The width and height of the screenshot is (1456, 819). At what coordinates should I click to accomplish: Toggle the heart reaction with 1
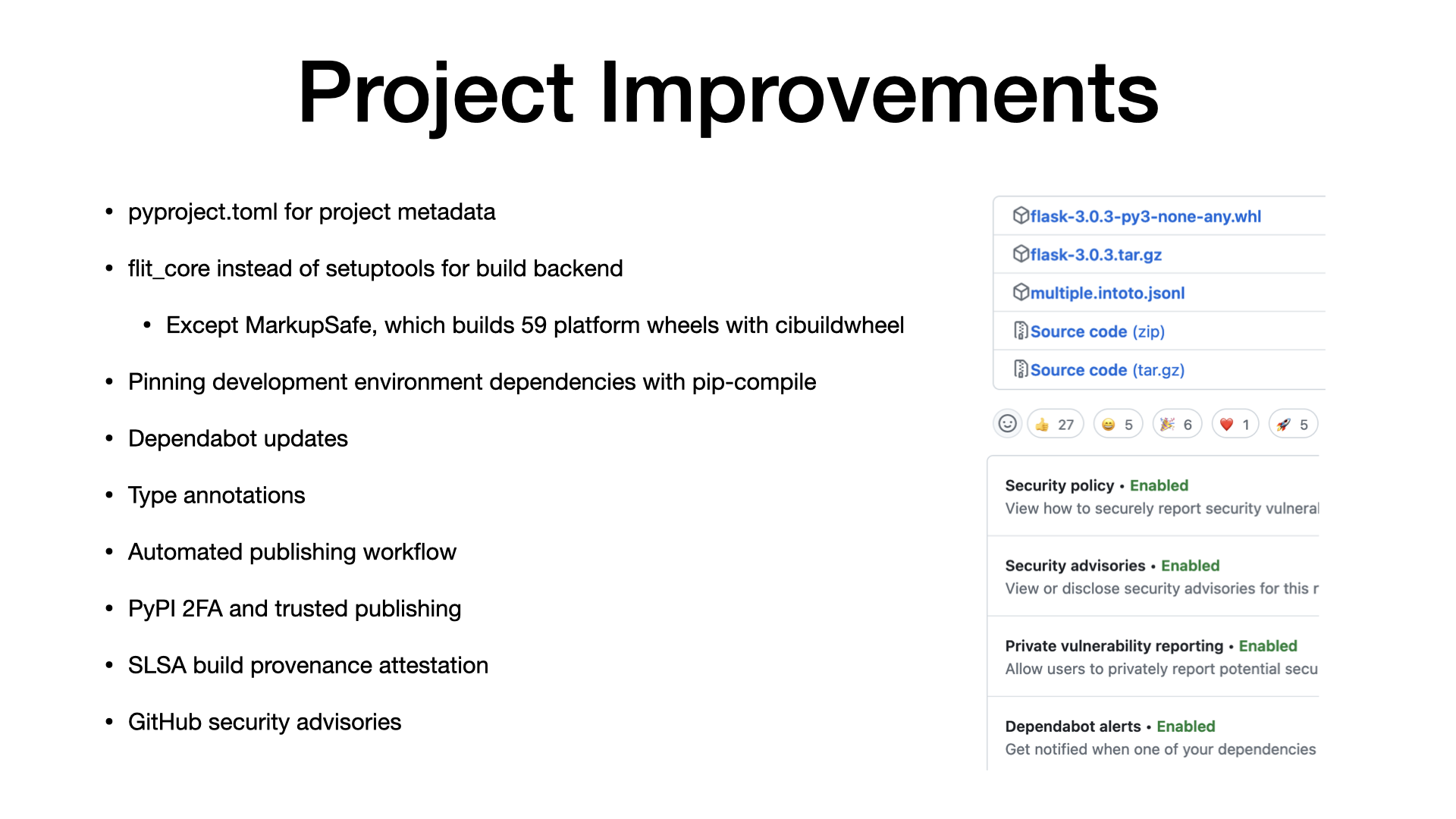pos(1235,424)
